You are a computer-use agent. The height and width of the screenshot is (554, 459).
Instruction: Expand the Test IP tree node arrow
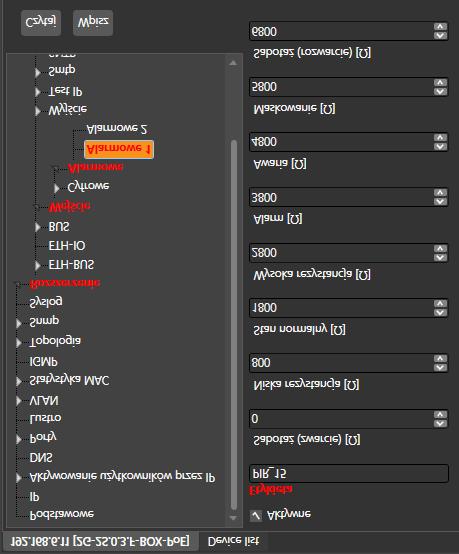[38, 92]
